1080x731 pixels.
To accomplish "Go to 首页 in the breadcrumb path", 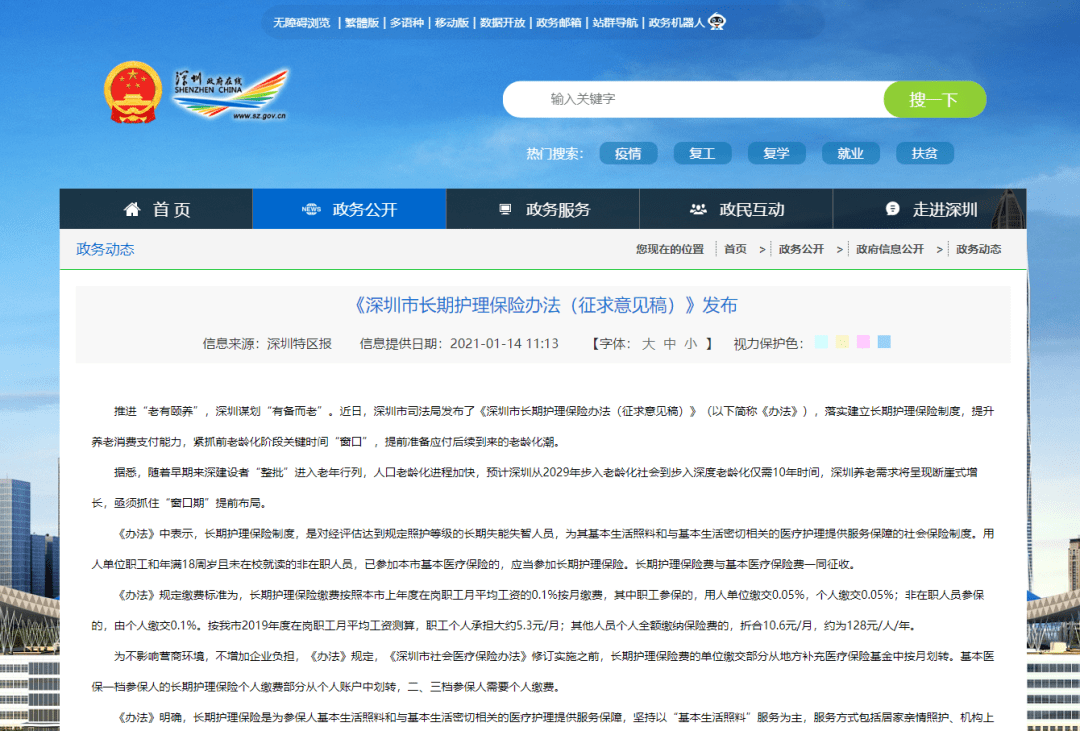I will pos(735,249).
